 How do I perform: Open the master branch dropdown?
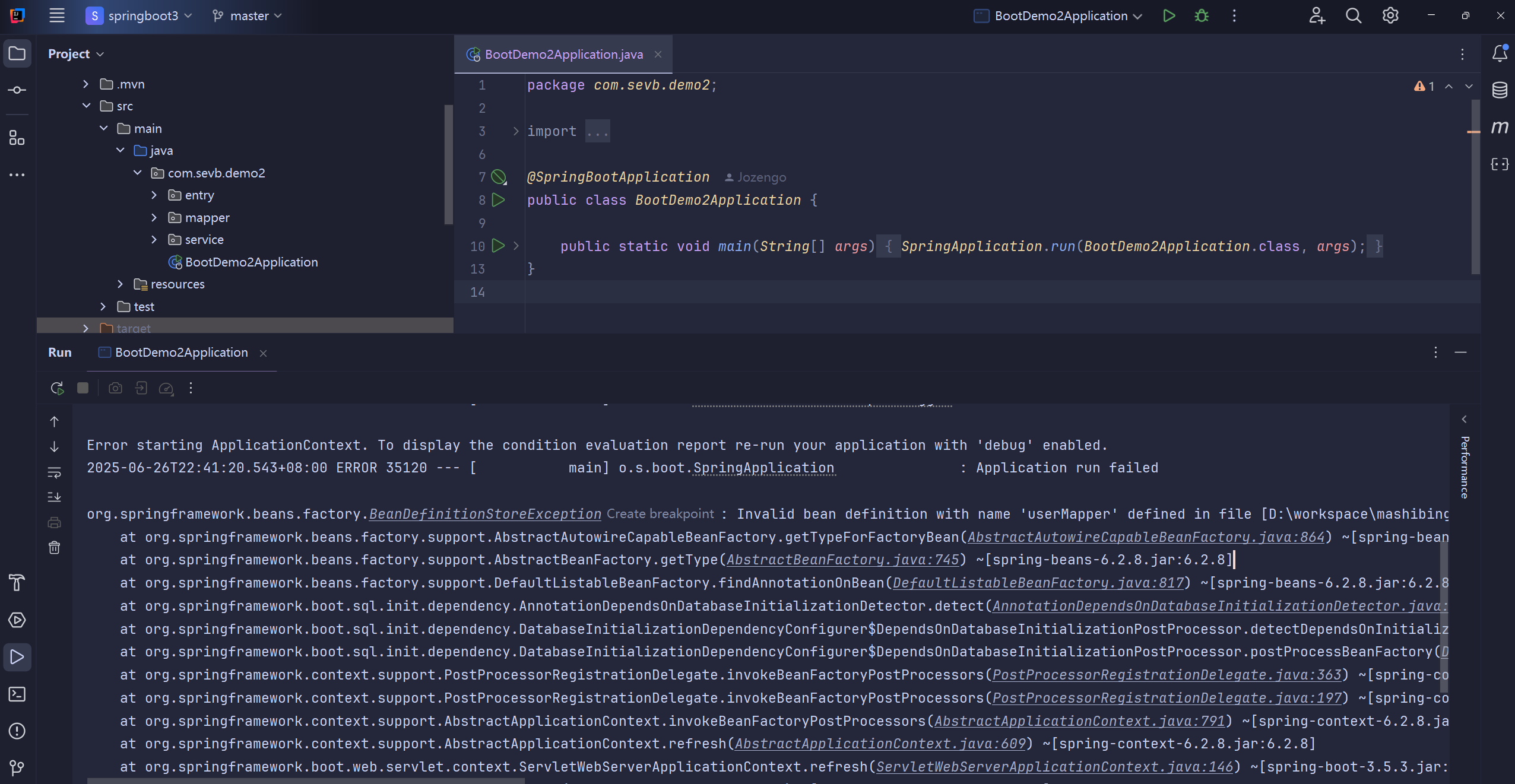(x=247, y=16)
